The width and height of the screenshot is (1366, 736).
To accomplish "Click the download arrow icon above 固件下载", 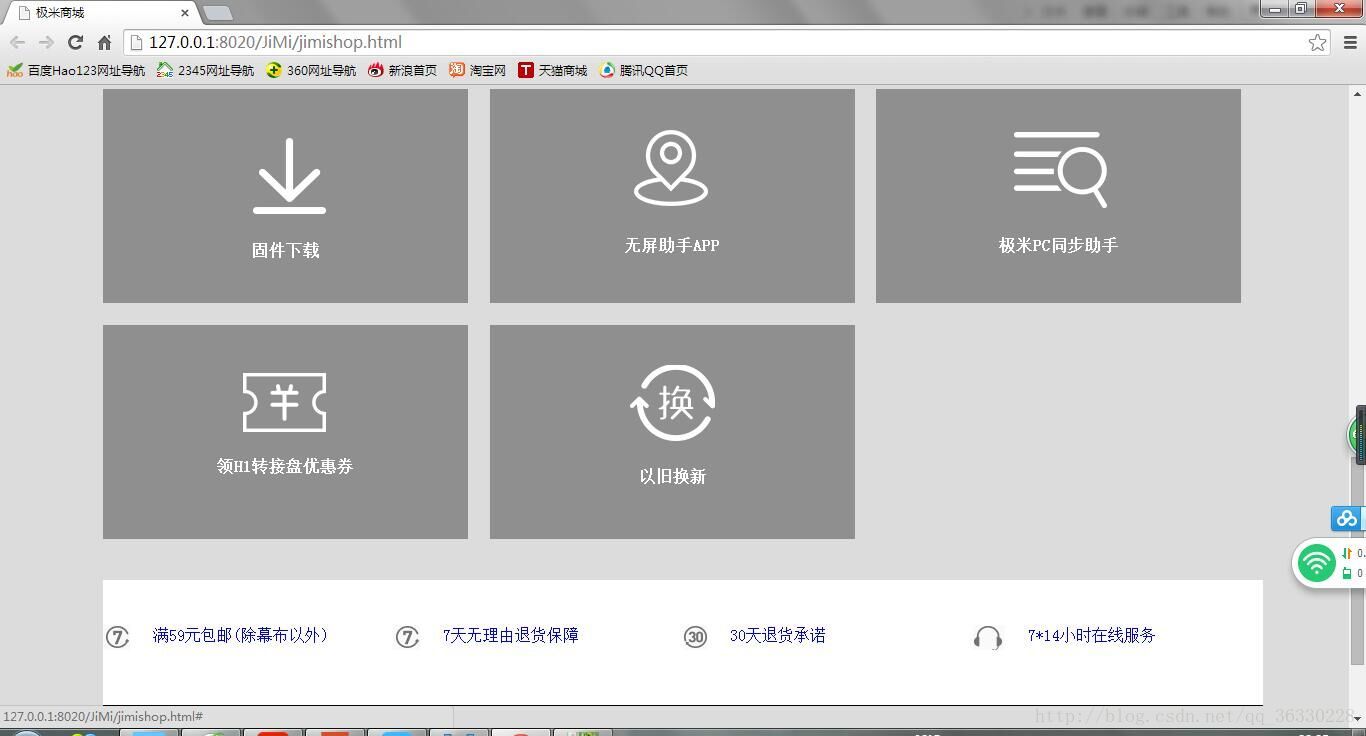I will 289,176.
